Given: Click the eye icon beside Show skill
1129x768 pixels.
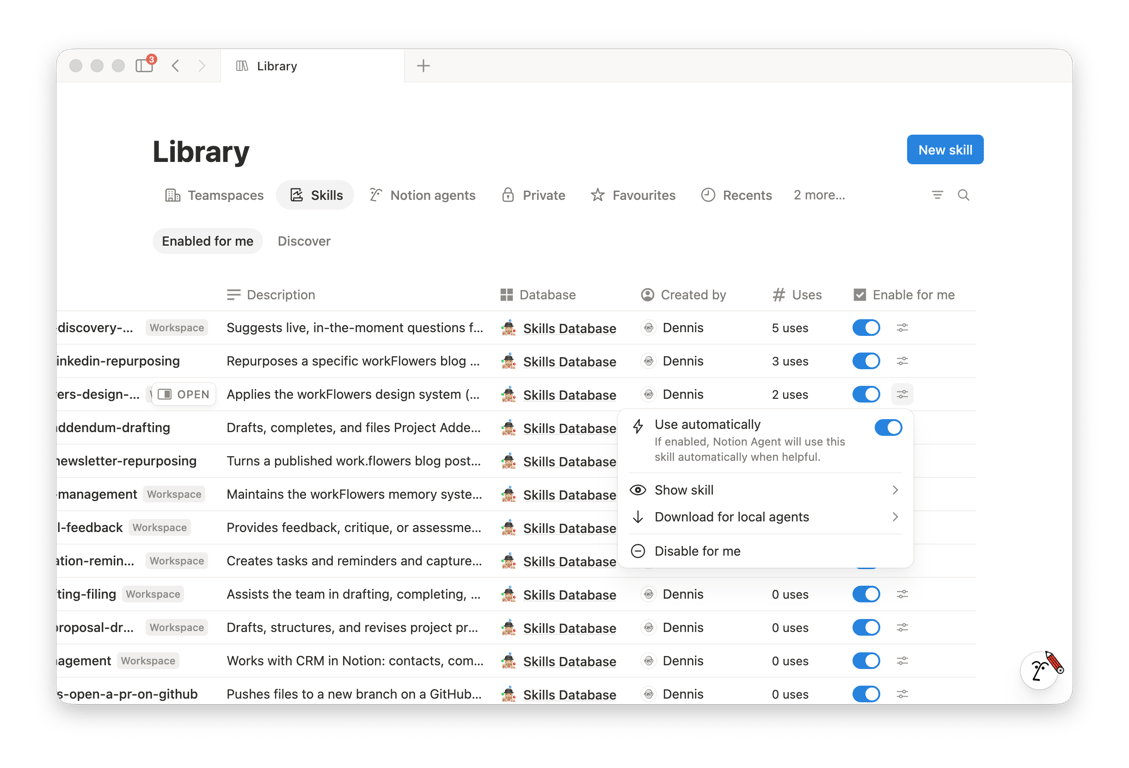Looking at the screenshot, I should [638, 490].
